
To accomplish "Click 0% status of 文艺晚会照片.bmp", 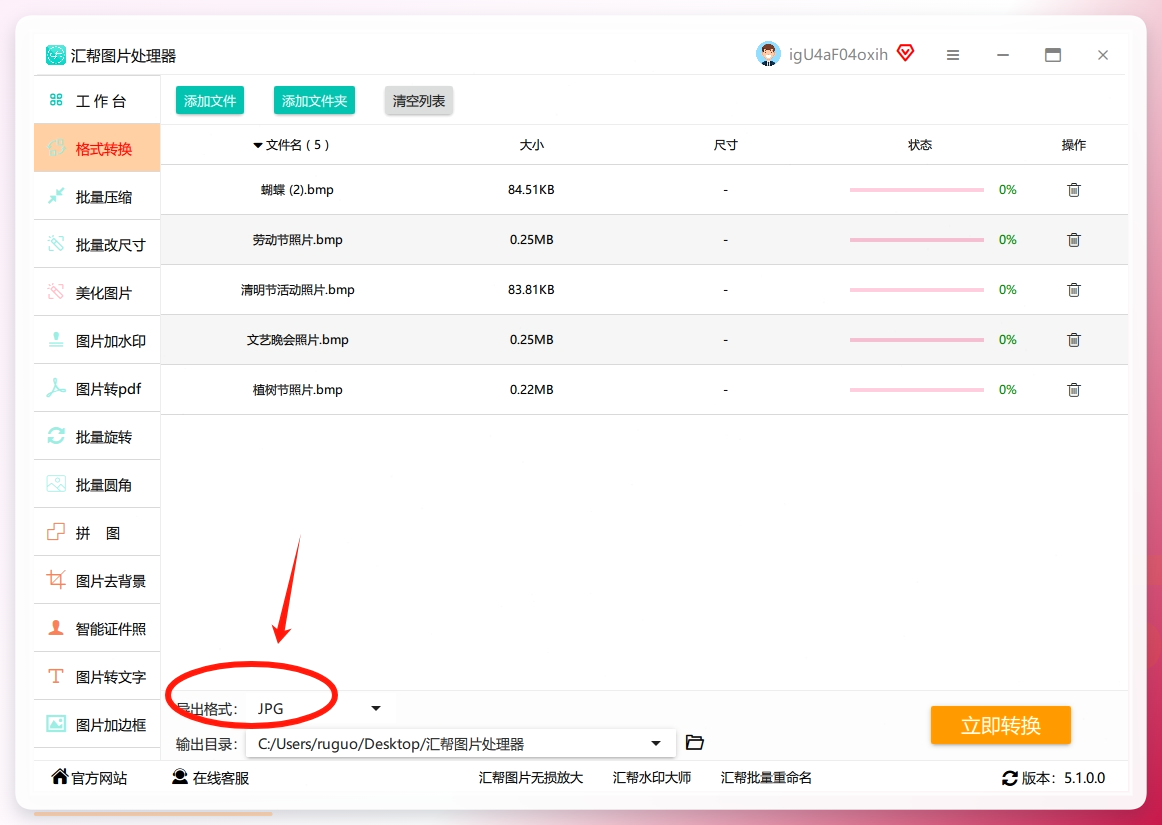I will point(1007,339).
